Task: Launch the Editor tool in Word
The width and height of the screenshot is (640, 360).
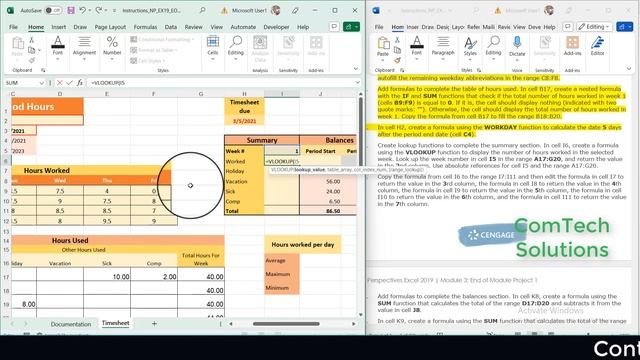Action: coord(597,46)
